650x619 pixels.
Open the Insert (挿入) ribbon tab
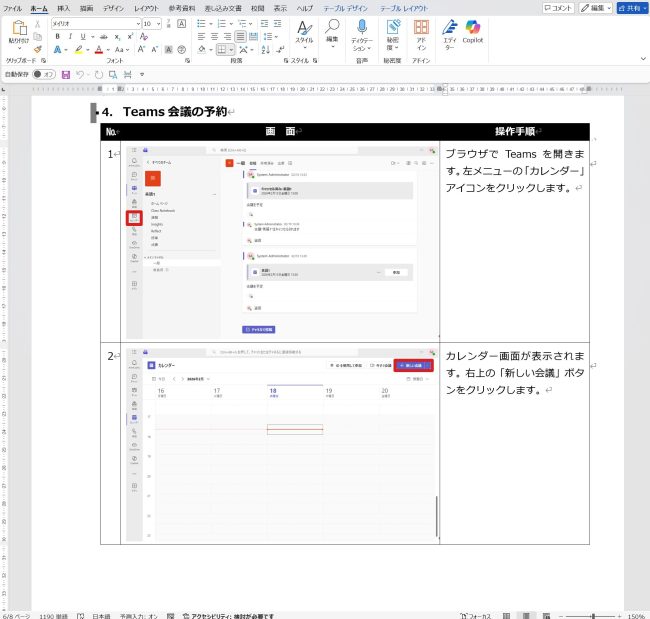coord(63,7)
